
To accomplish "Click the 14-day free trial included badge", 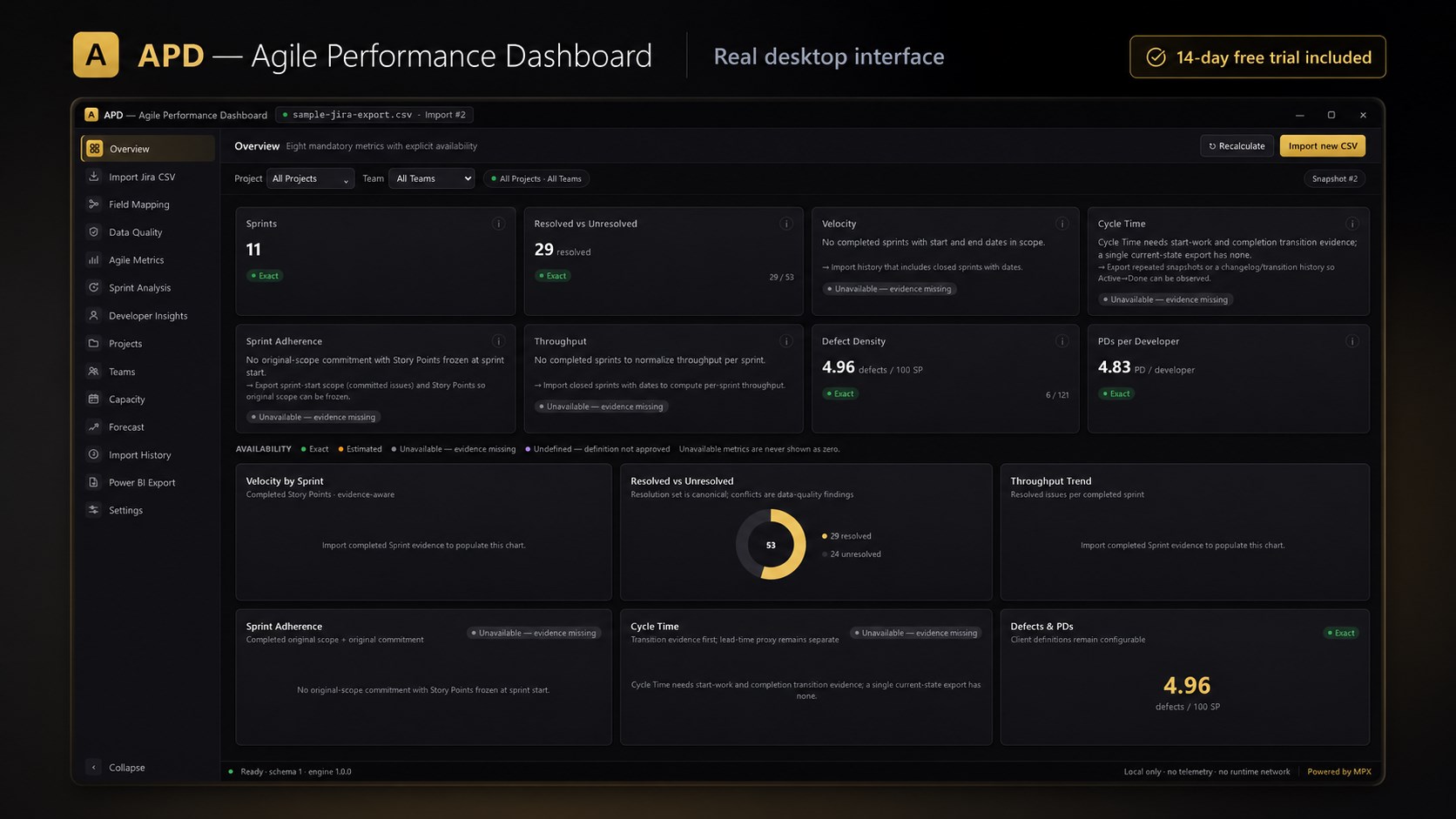I will pos(1257,57).
